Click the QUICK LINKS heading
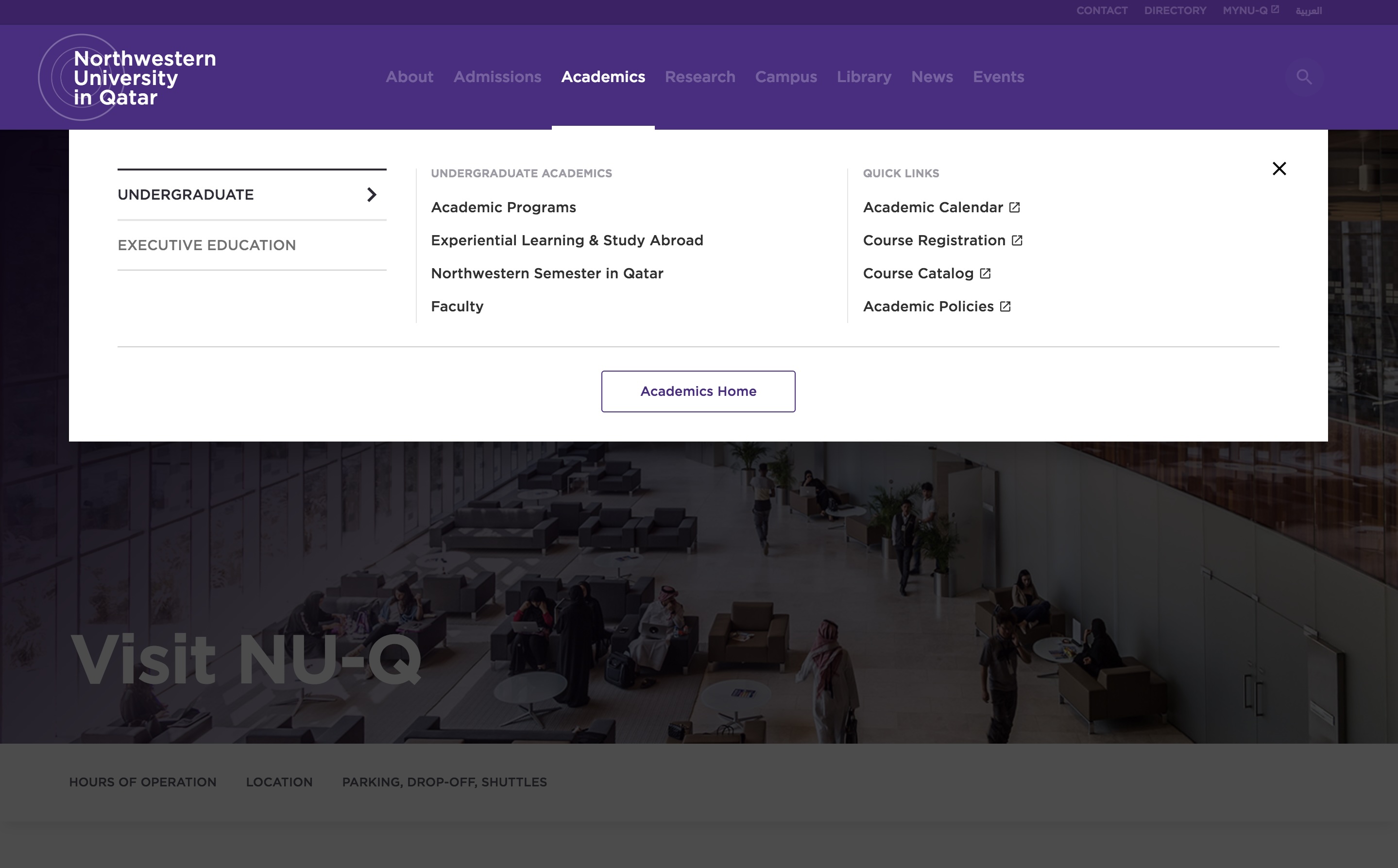Viewport: 1398px width, 868px height. click(901, 173)
